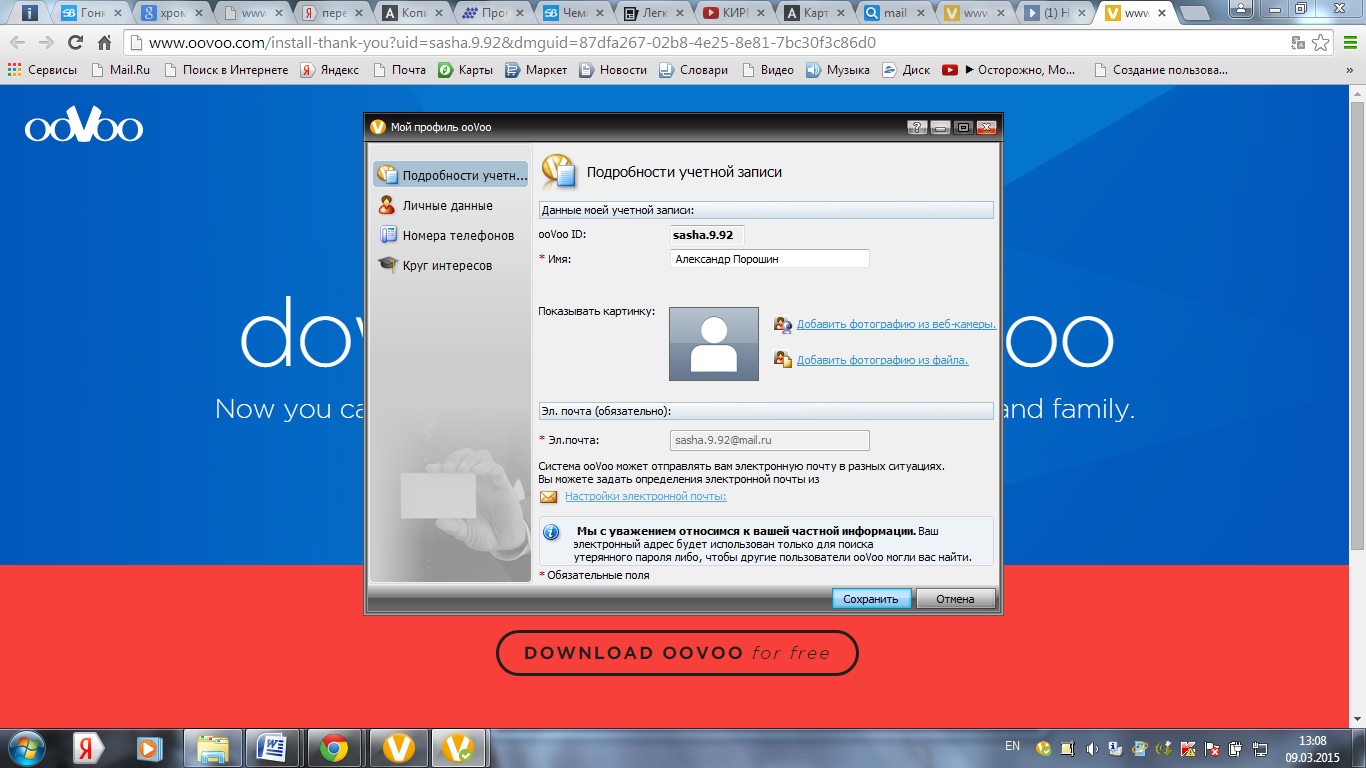Go to the browser home page icon
The image size is (1366, 768).
tap(104, 43)
